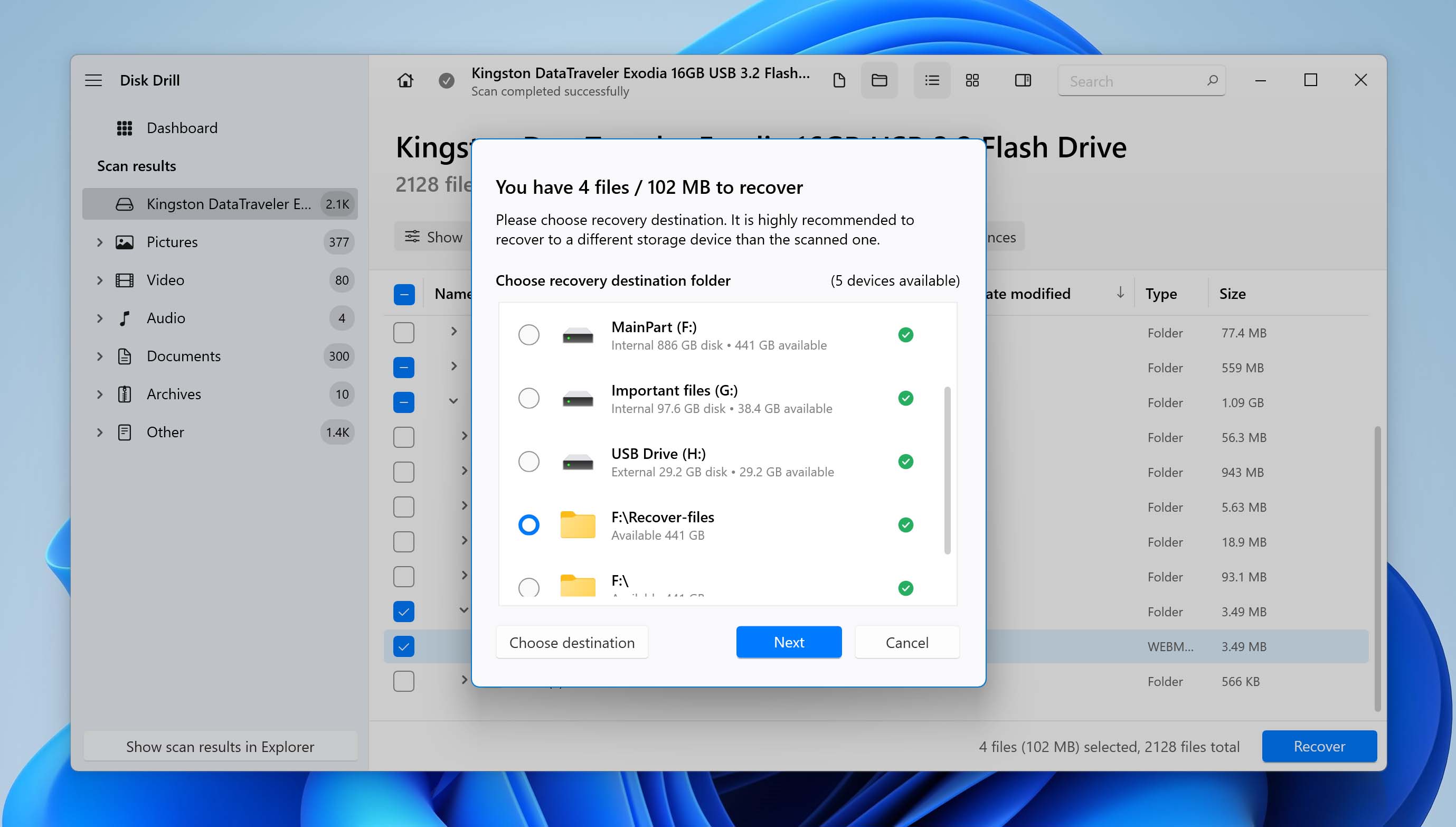Expand the Documents category in sidebar
Image resolution: width=1456 pixels, height=827 pixels.
[x=99, y=356]
